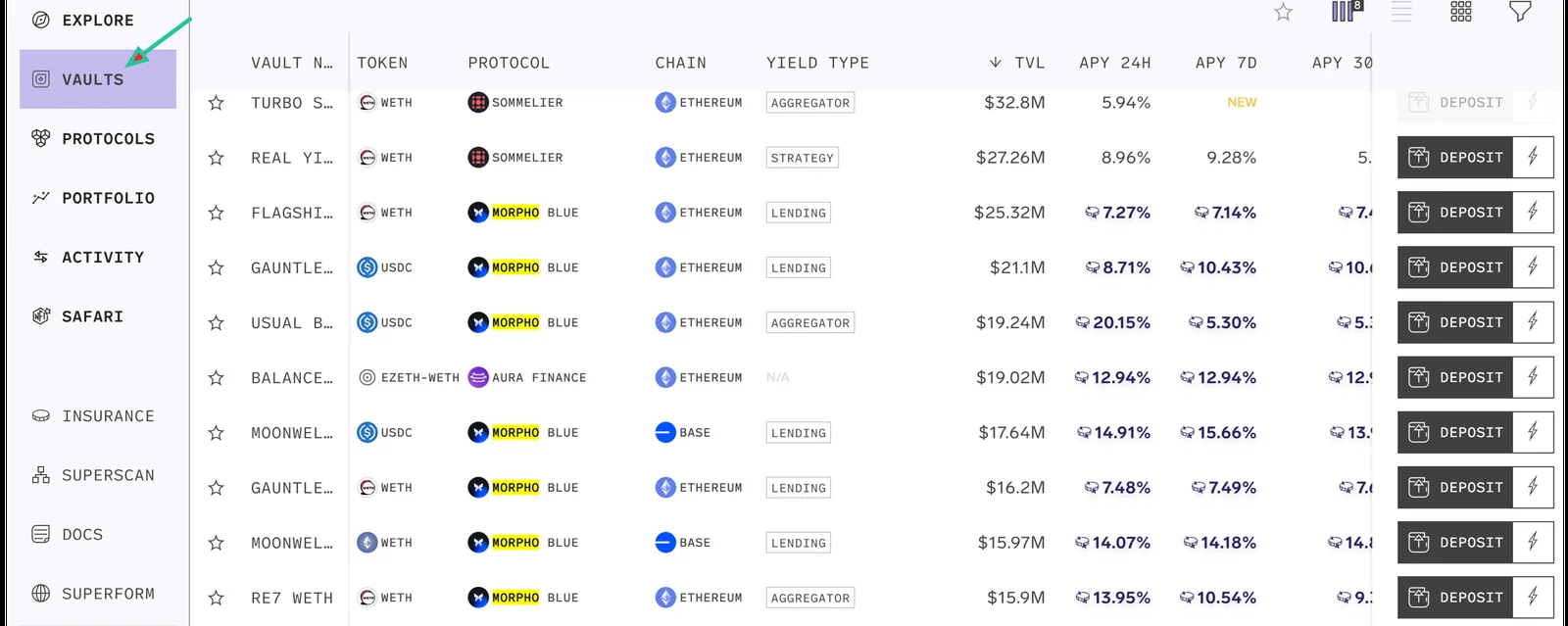Toggle star for USUAL B vault
This screenshot has height=626, width=1568.
pos(217,322)
